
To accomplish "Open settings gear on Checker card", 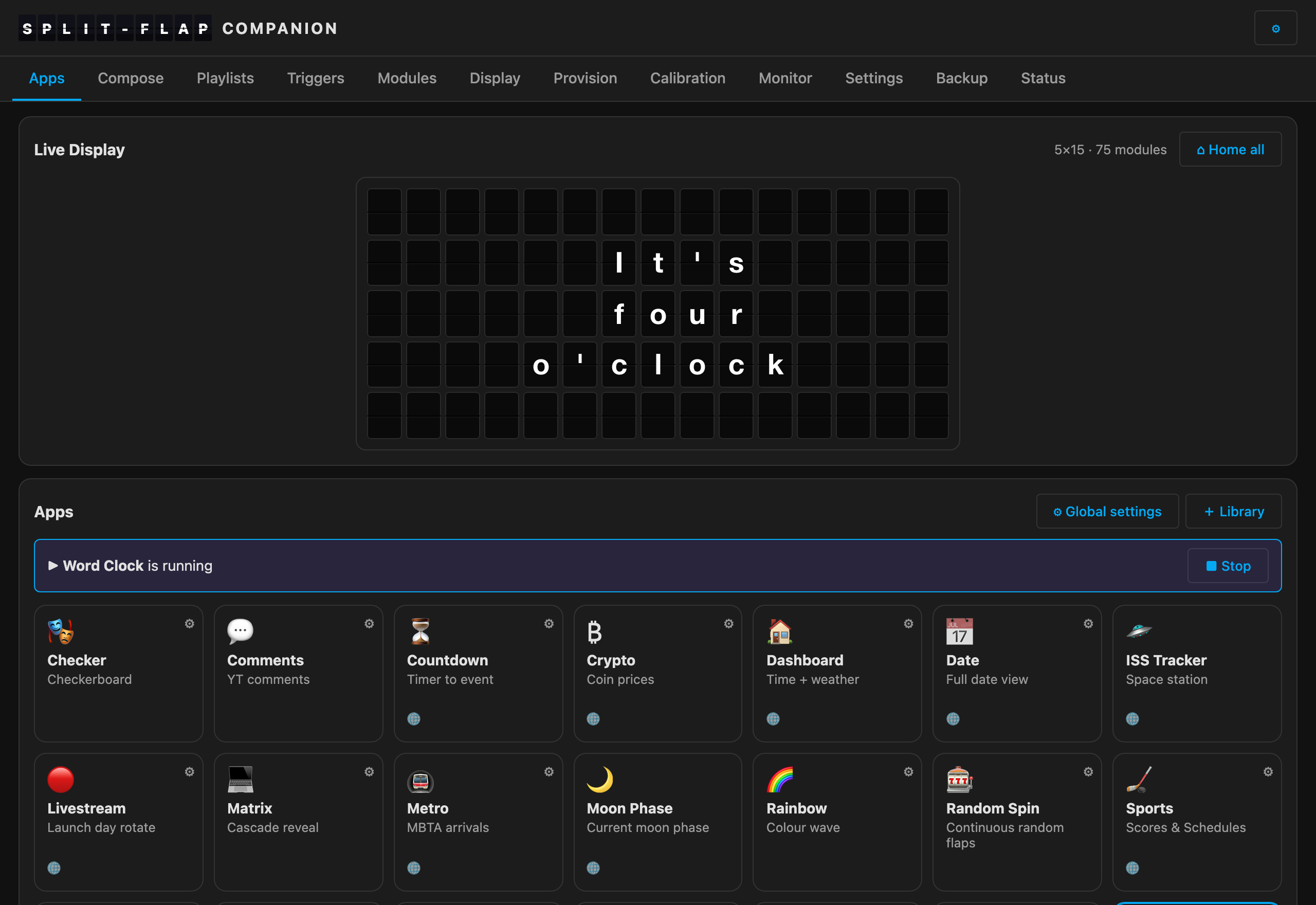I will pyautogui.click(x=189, y=624).
